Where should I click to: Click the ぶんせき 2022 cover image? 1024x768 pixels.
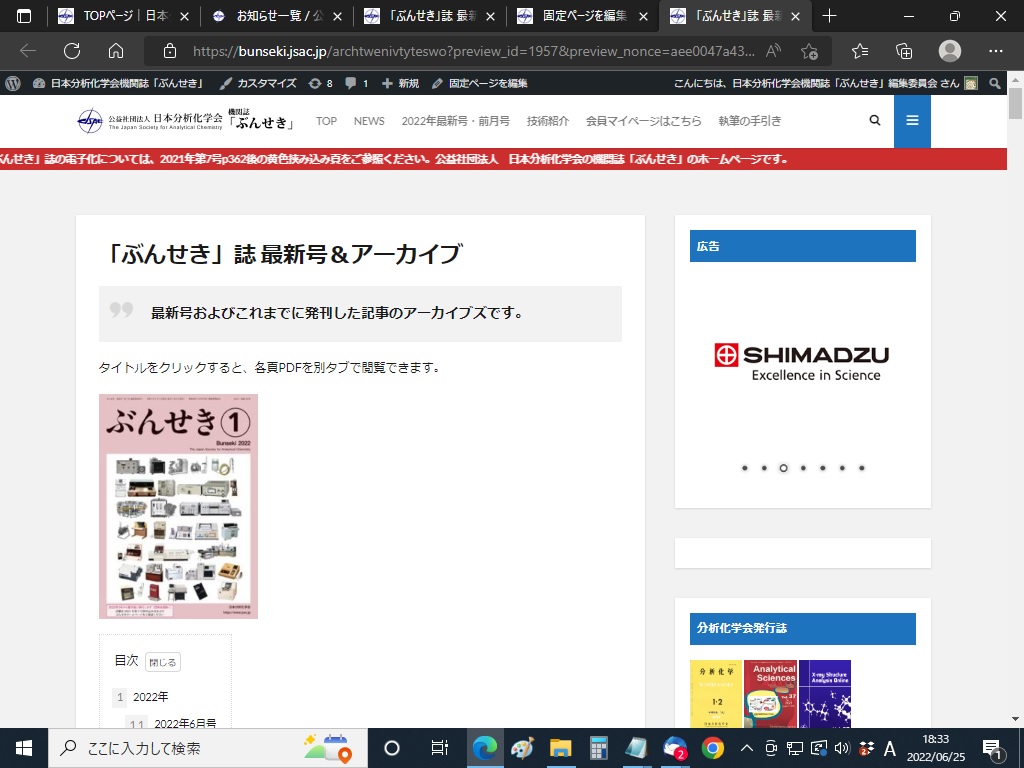pos(178,506)
